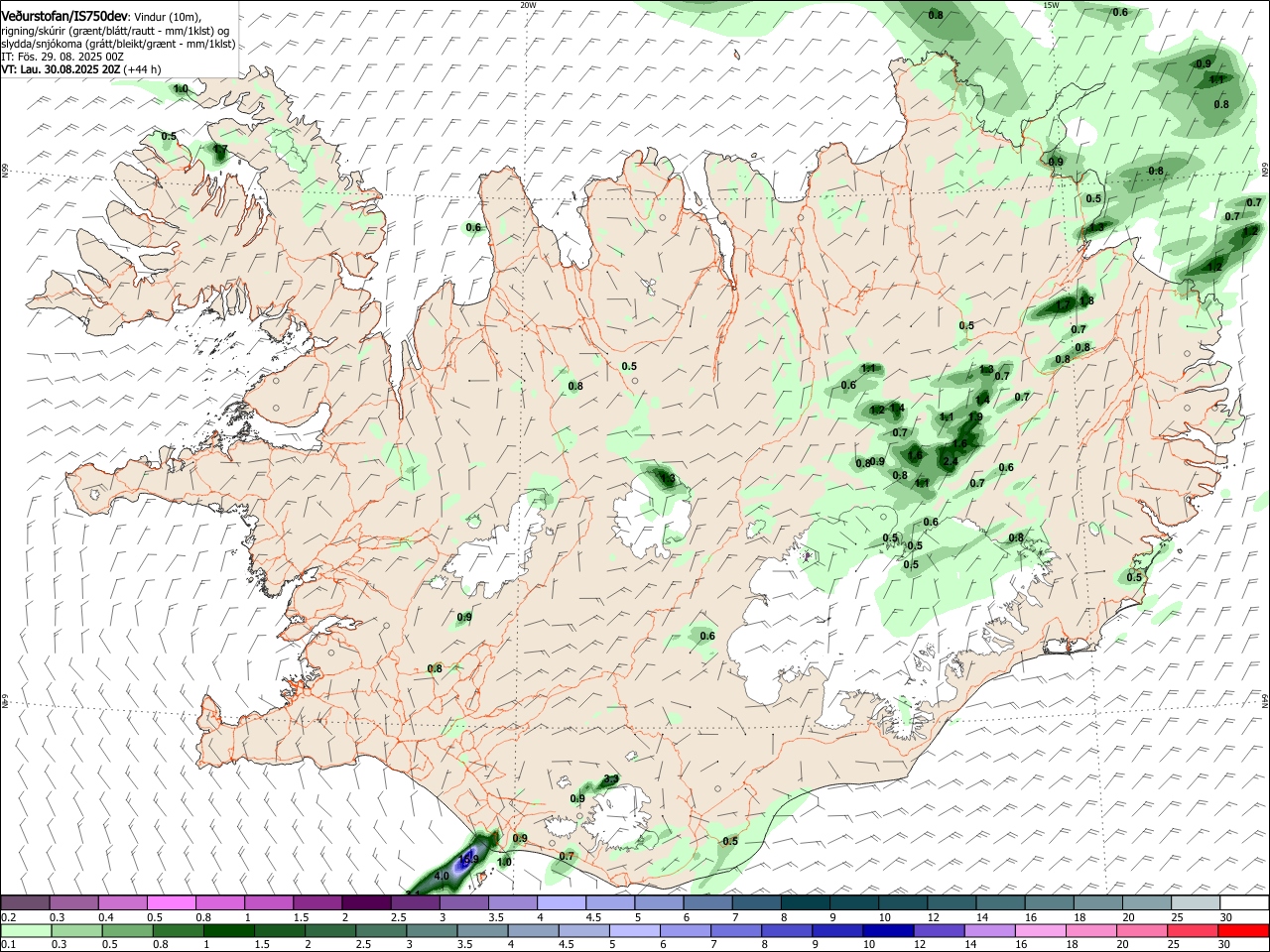The height and width of the screenshot is (952, 1270).
Task: Click the 16 label beneath the light pink swatch
Action: 1021,945
